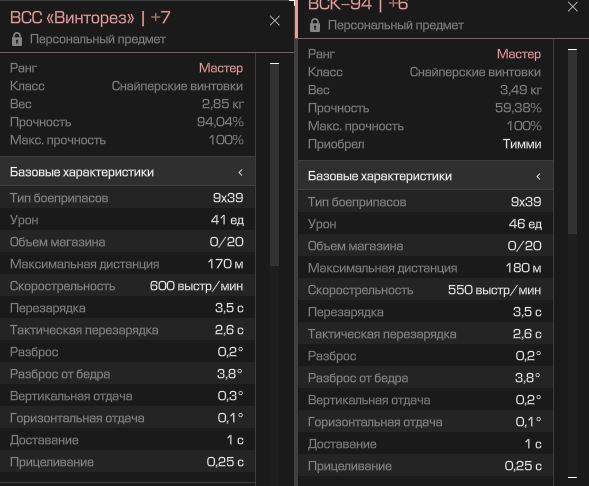589x486 pixels.
Task: Click the Мастер rank in Винторез panel
Action: point(221,68)
